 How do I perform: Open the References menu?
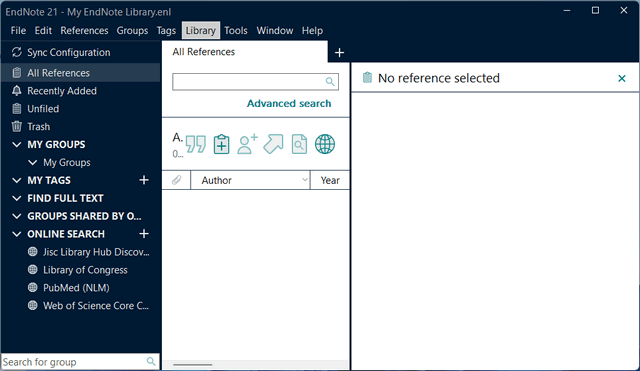click(84, 31)
